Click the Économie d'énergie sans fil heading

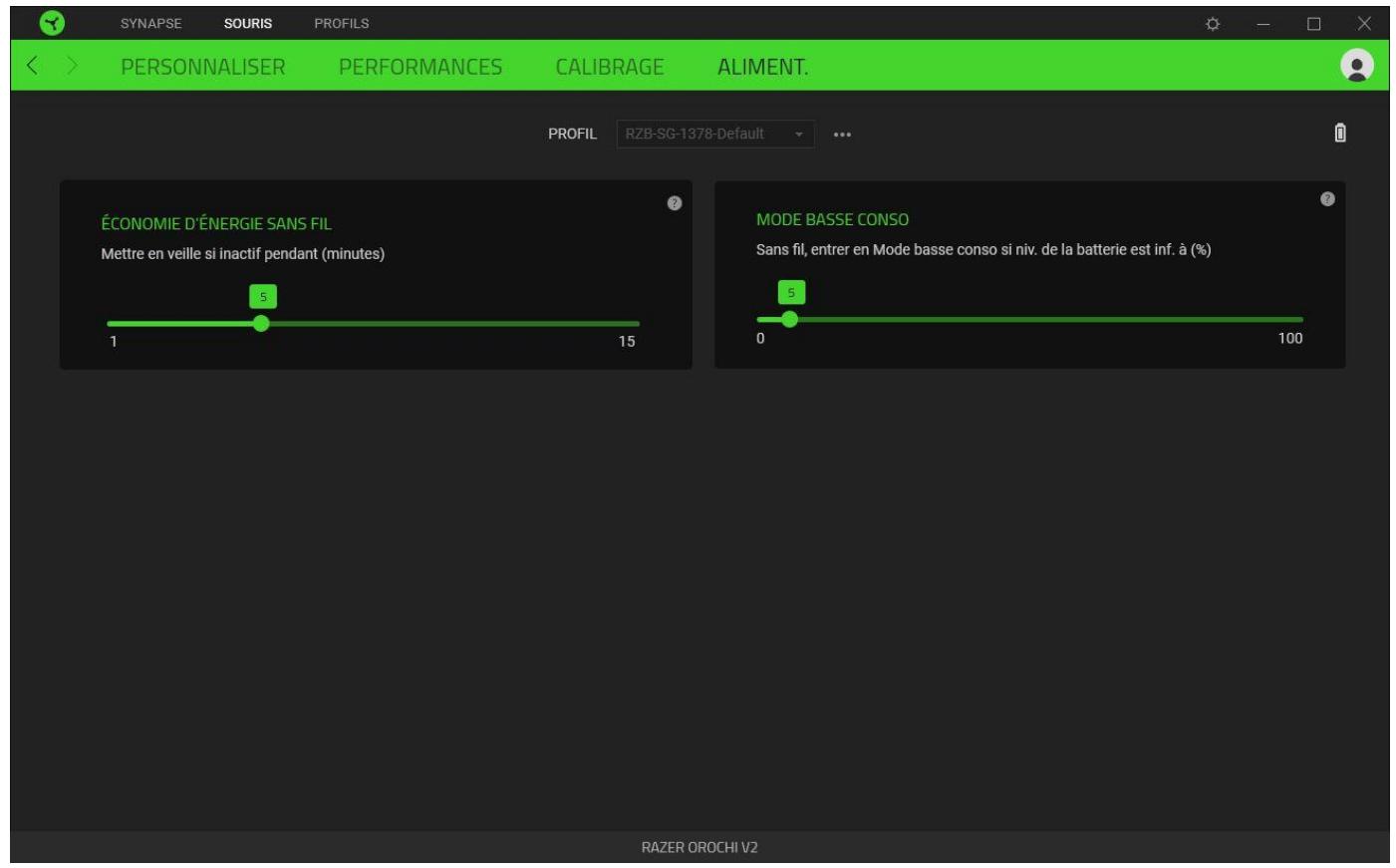point(216,223)
